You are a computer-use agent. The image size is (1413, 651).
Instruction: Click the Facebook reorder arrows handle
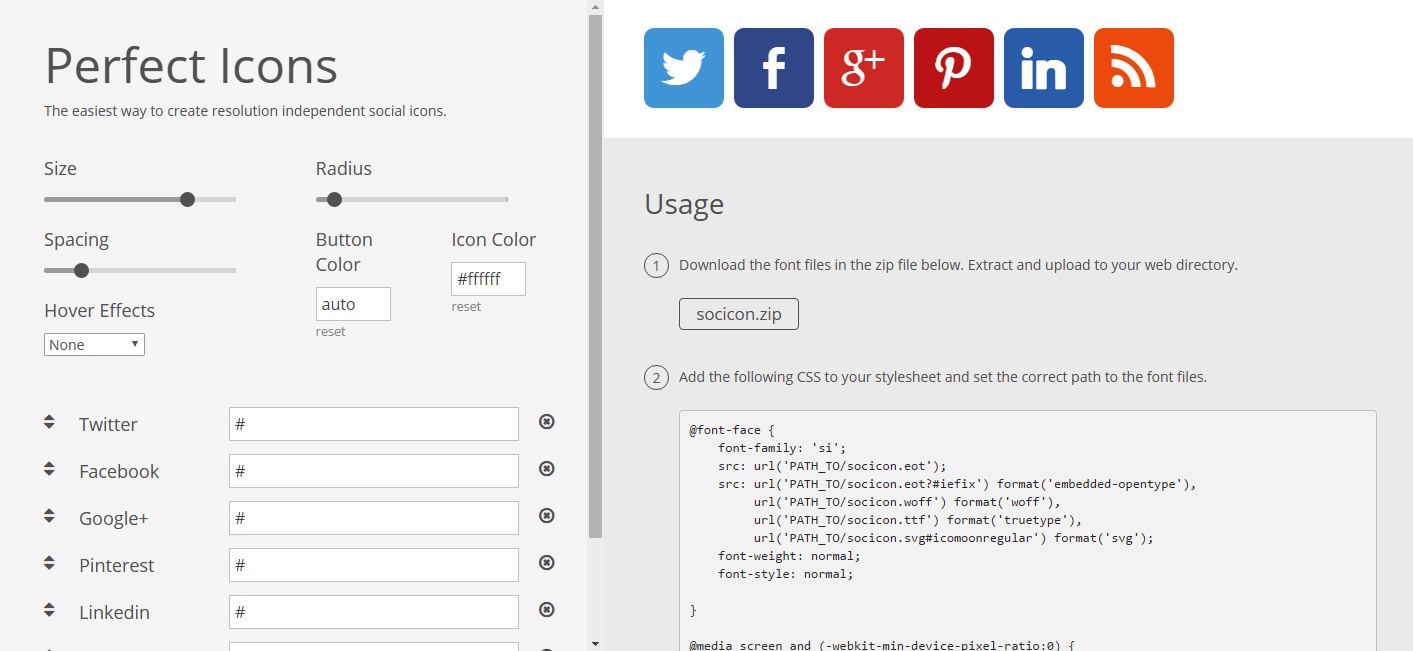pyautogui.click(x=49, y=469)
